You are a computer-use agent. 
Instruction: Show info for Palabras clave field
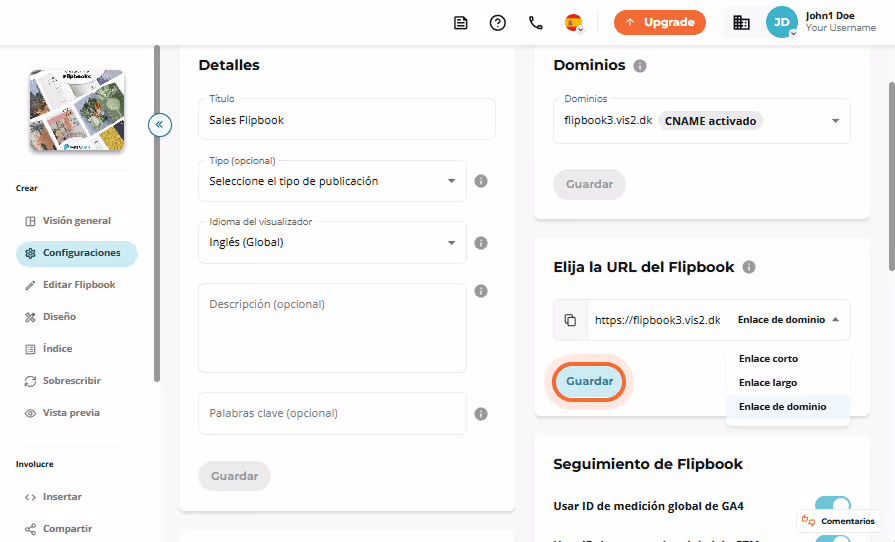[x=481, y=414]
